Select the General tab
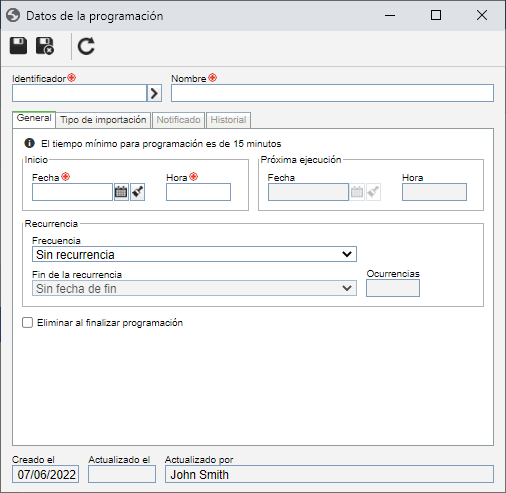The width and height of the screenshot is (506, 493). point(34,119)
